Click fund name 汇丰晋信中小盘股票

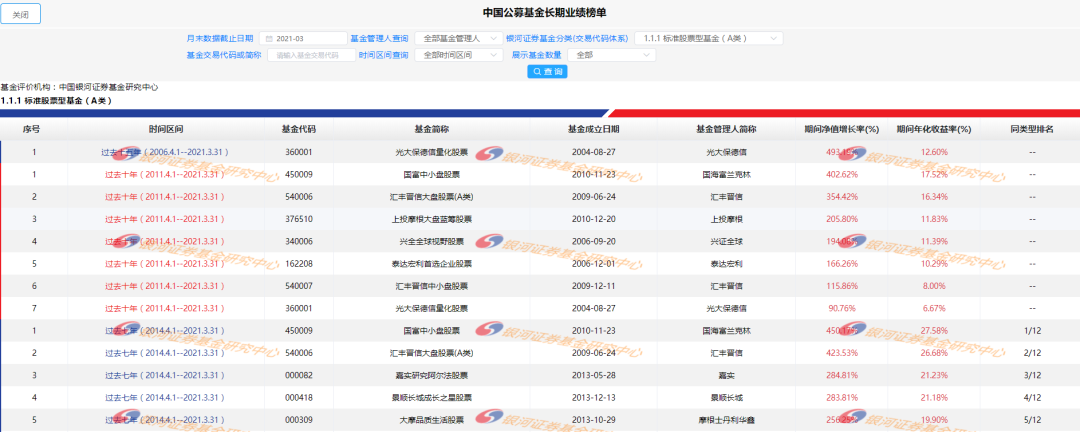(431, 286)
